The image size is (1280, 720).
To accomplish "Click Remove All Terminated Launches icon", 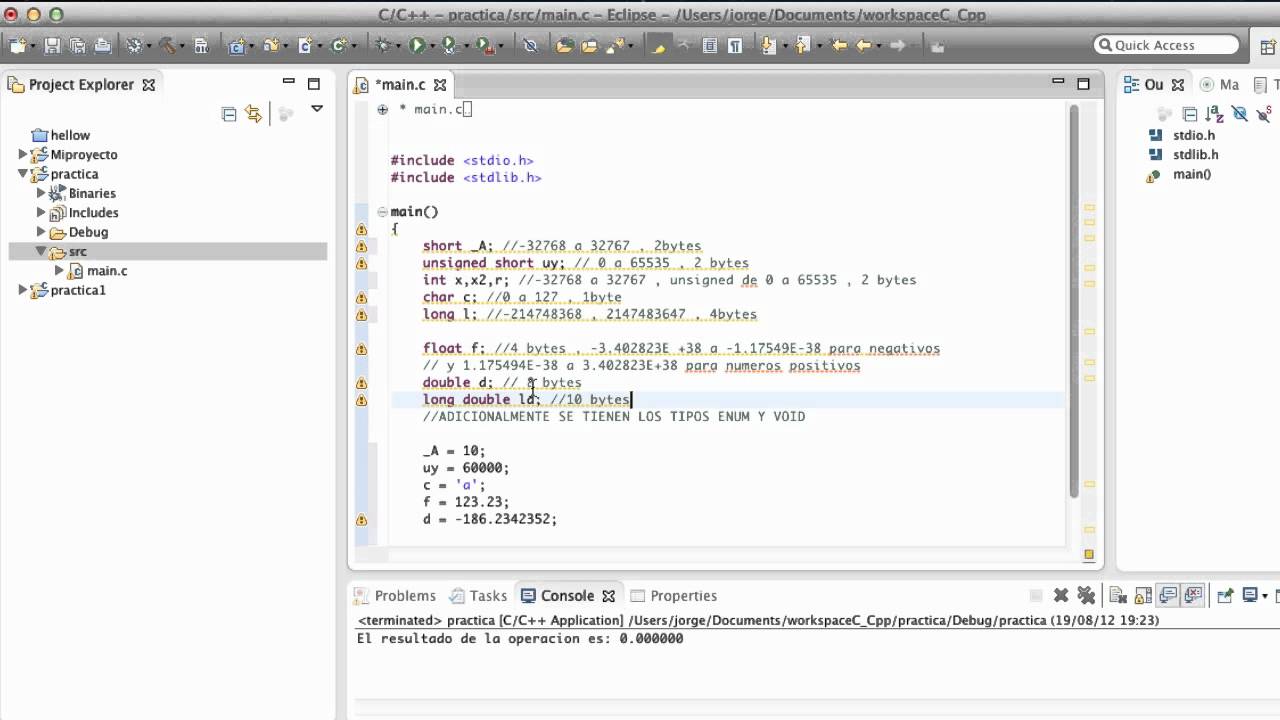I will click(1086, 596).
